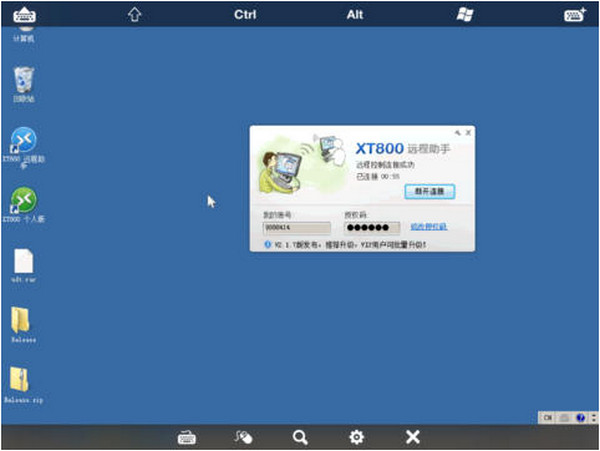Select the white .rar file icon on the desktop
This screenshot has width=600, height=451.
pyautogui.click(x=24, y=265)
